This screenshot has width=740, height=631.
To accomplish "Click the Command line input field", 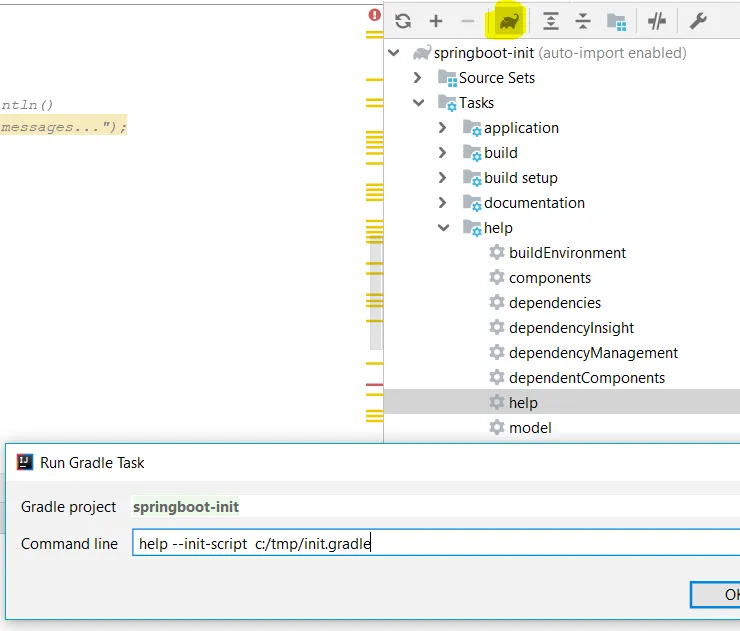I will 436,543.
